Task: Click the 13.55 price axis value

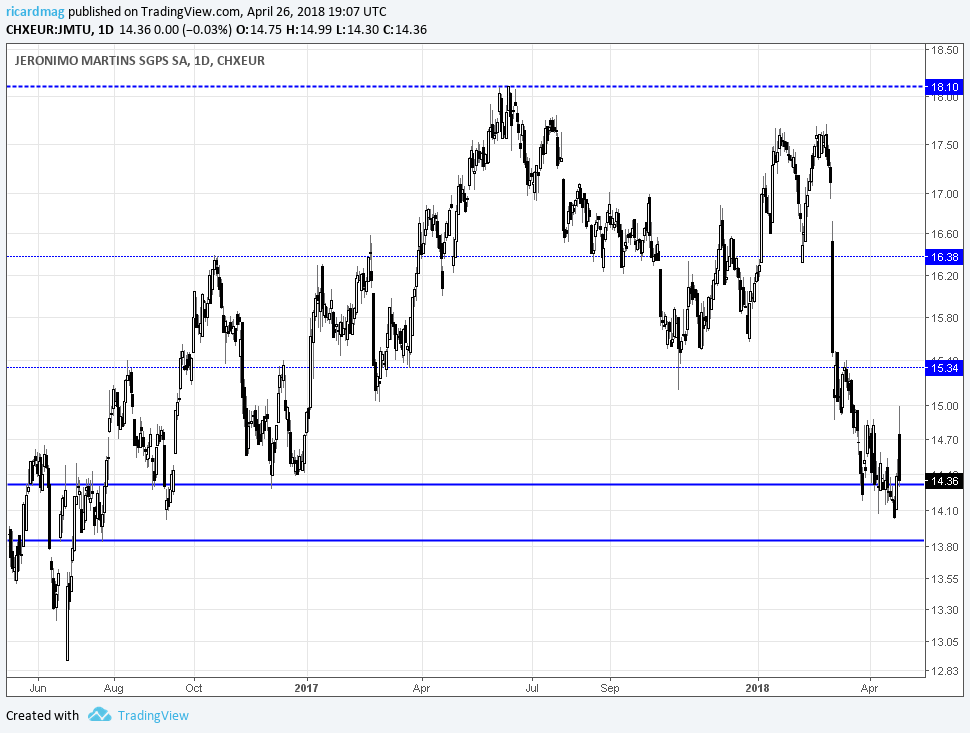Action: pyautogui.click(x=945, y=579)
